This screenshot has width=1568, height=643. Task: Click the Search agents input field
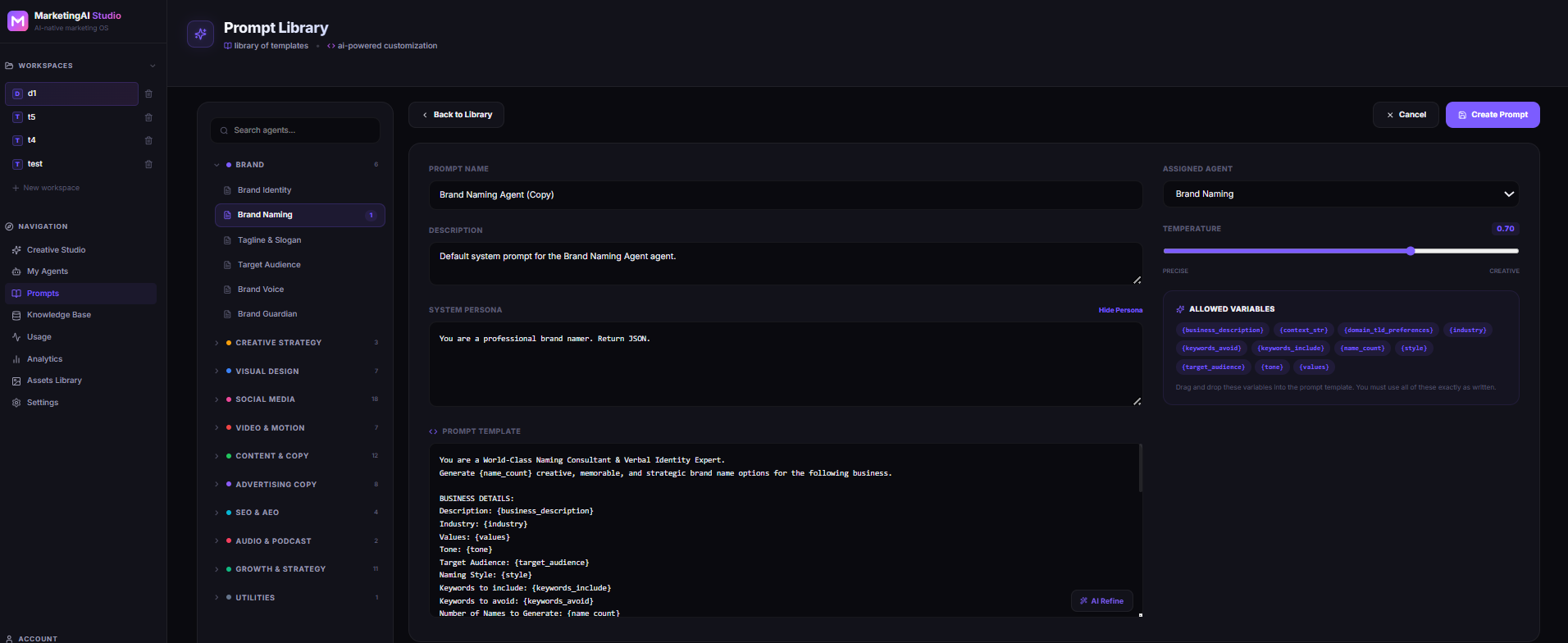[x=295, y=130]
